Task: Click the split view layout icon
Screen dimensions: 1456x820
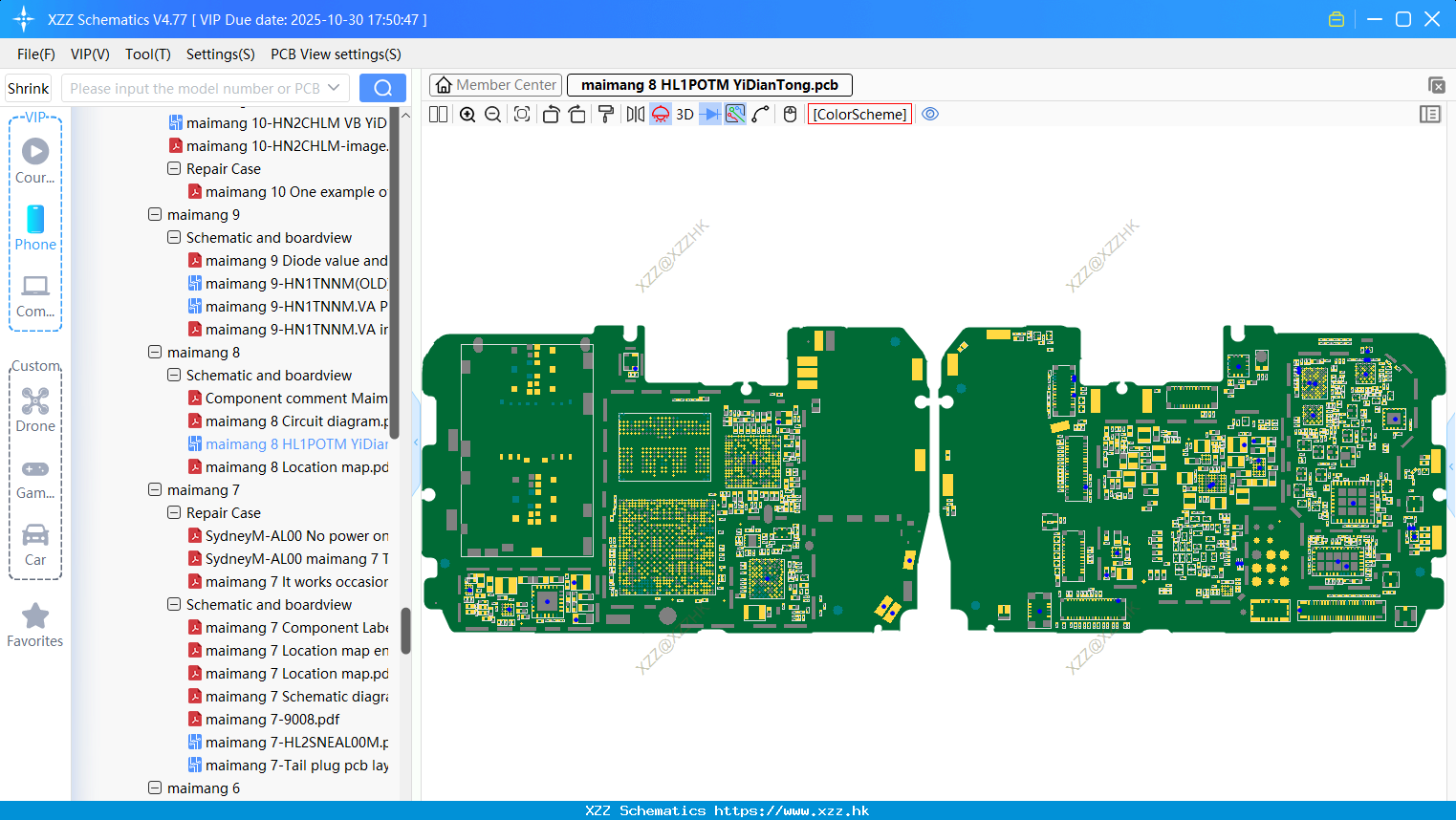Action: [439, 115]
